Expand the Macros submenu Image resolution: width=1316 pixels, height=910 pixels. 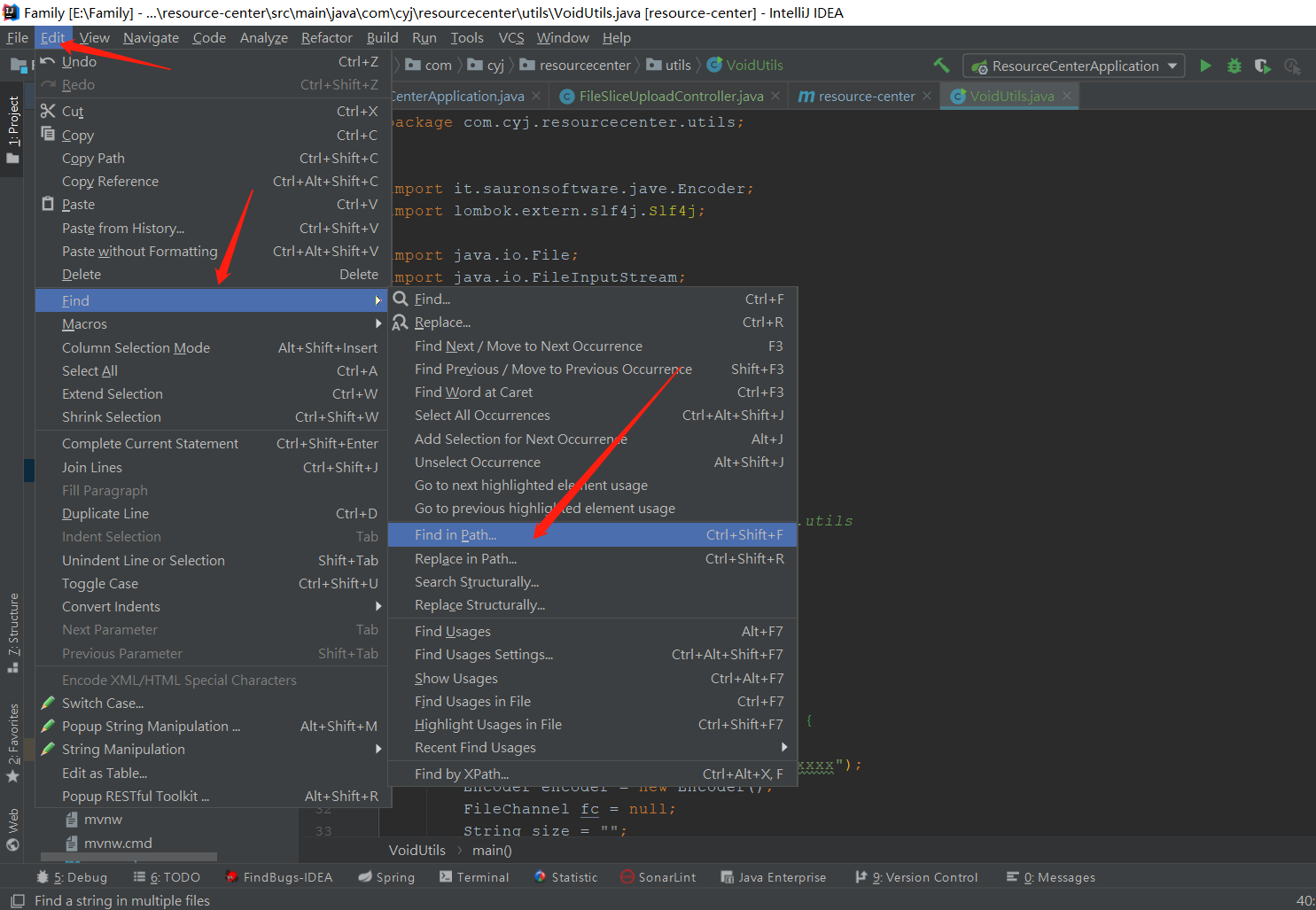click(212, 323)
